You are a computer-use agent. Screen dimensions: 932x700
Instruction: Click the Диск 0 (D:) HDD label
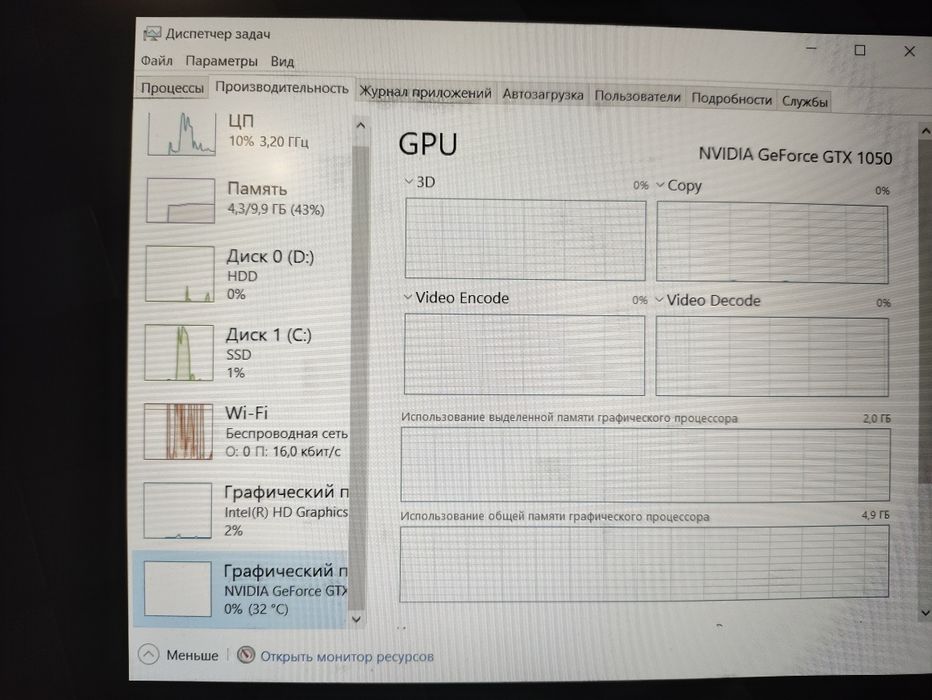(x=270, y=275)
